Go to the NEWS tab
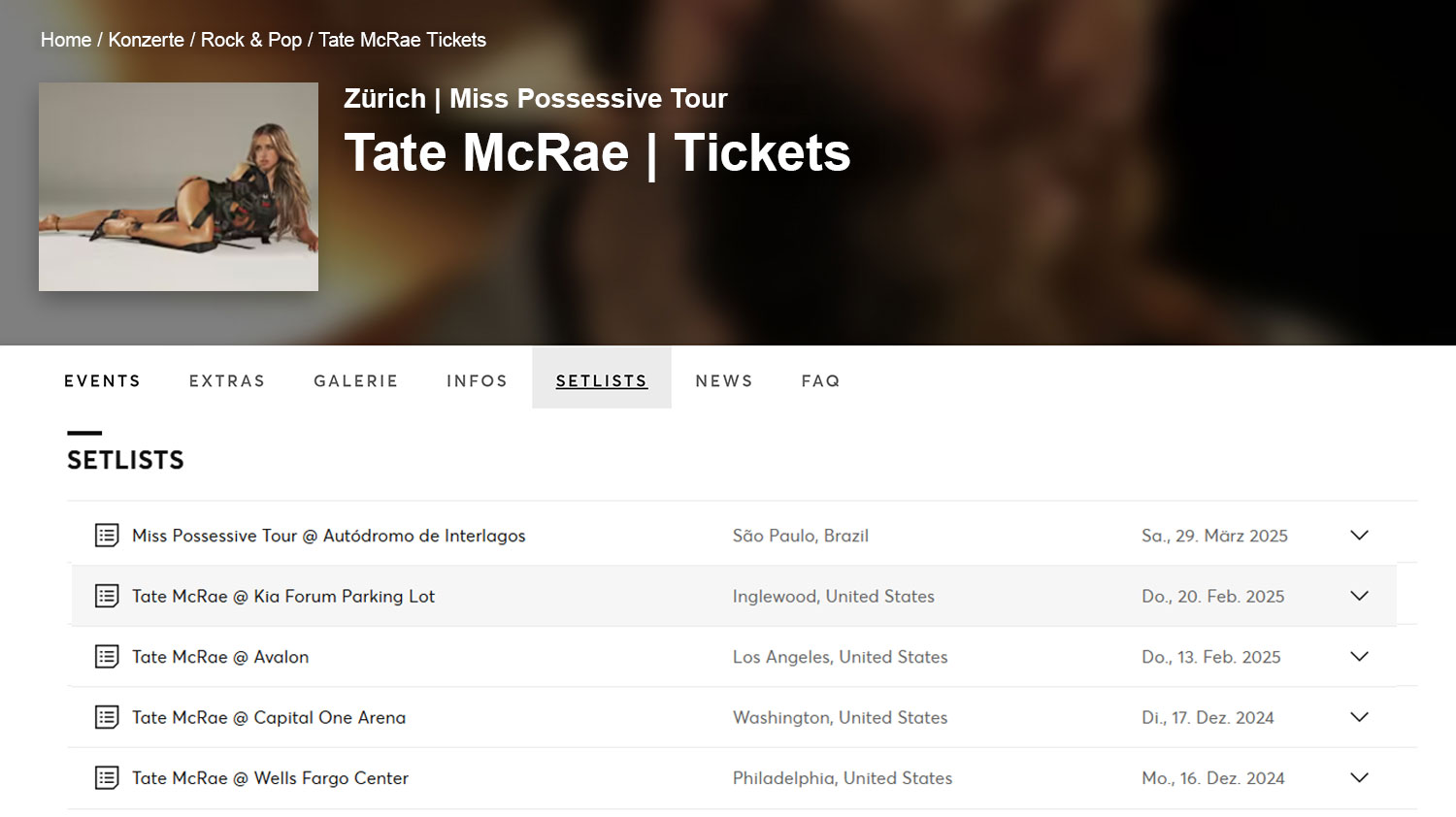 [x=724, y=380]
